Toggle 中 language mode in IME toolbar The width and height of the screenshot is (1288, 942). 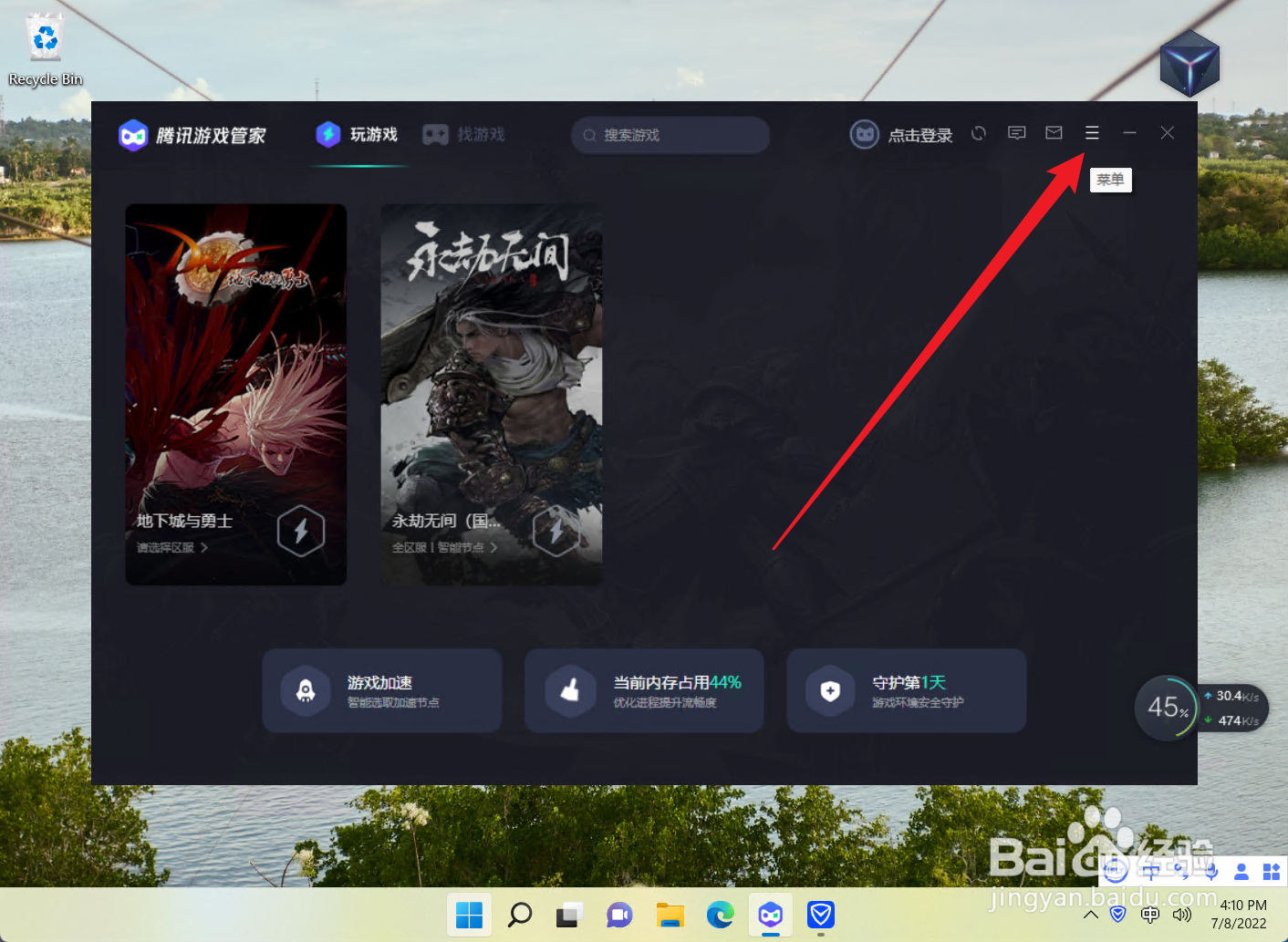coord(1151,871)
